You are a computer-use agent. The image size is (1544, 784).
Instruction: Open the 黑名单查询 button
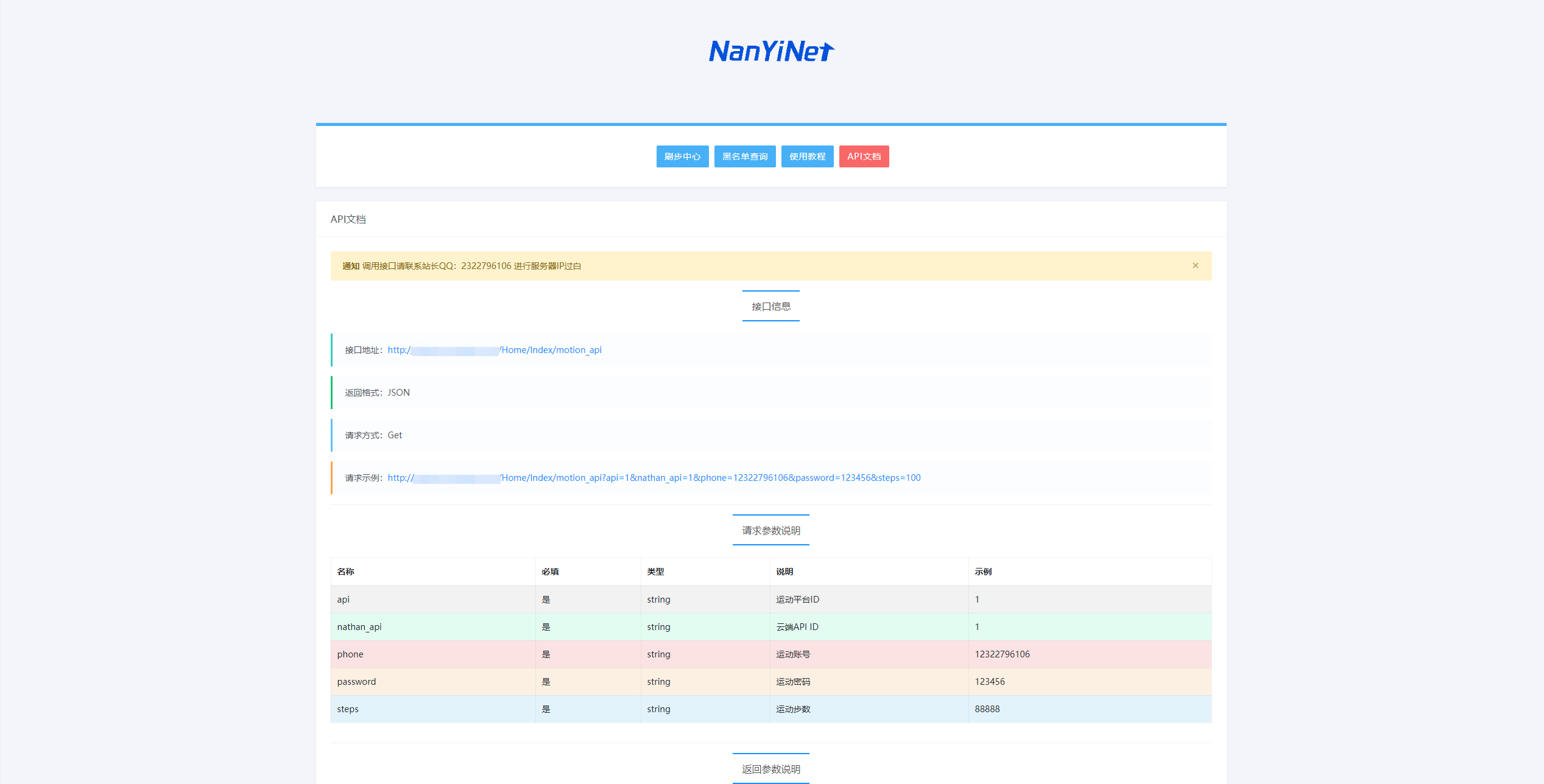(x=744, y=156)
